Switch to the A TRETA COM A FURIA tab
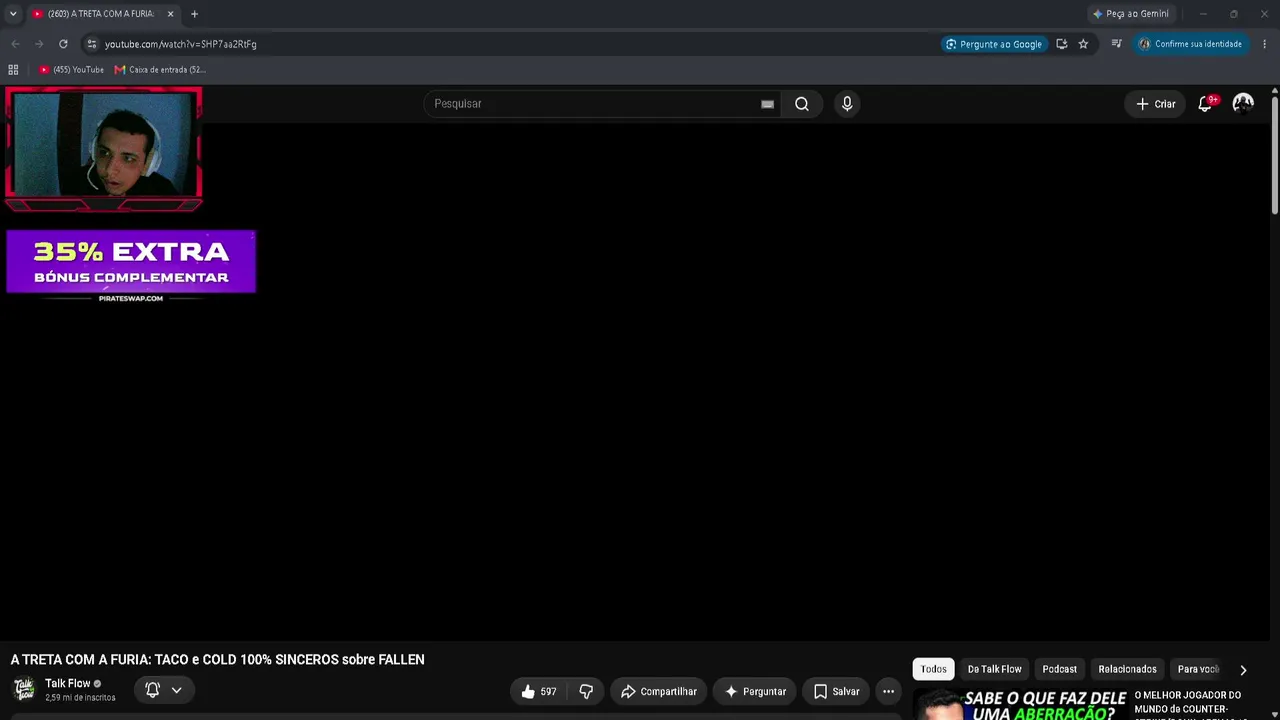 pos(102,14)
